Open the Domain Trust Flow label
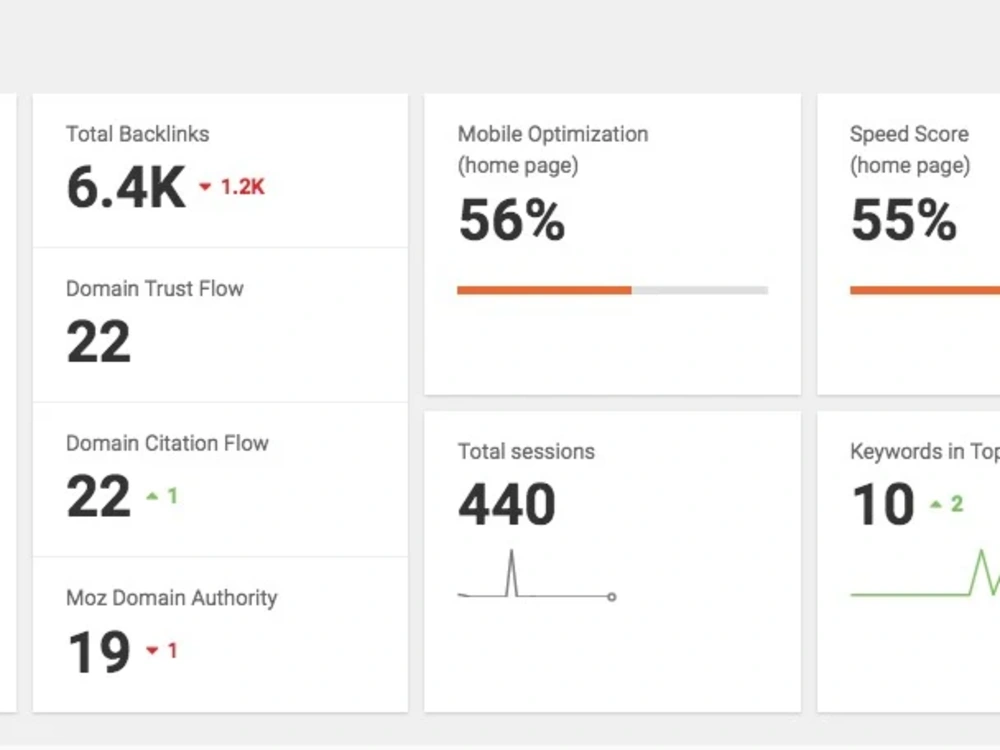 click(x=155, y=288)
